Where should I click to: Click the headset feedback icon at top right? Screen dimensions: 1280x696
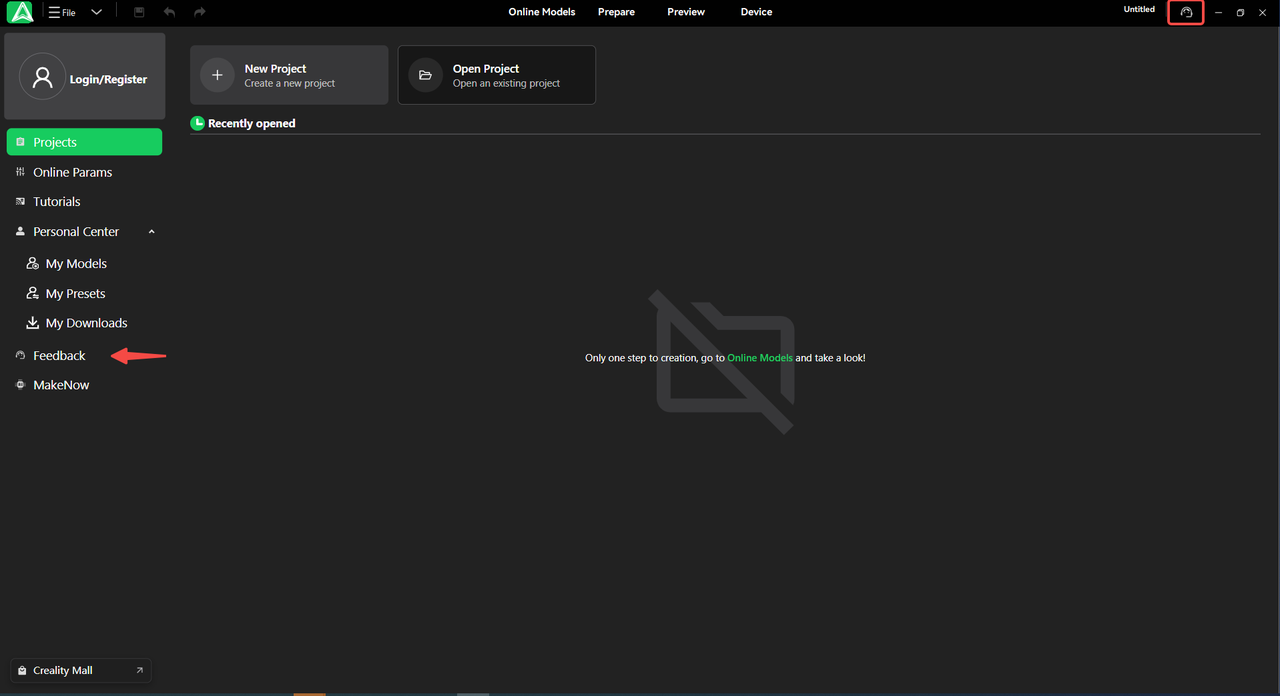click(x=1186, y=13)
